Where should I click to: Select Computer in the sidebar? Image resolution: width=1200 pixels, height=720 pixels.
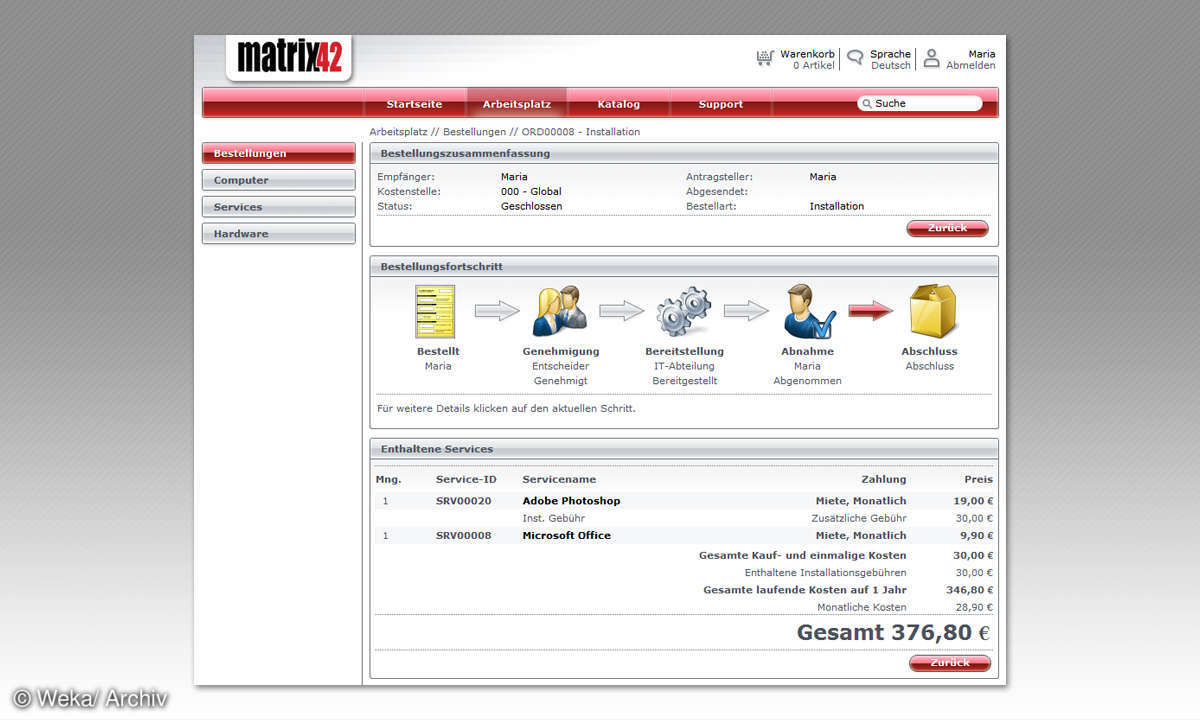(279, 180)
